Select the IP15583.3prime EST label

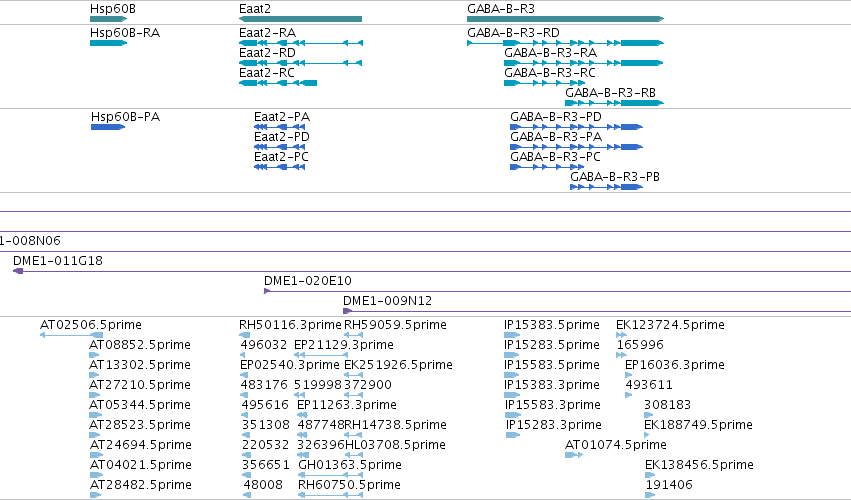[553, 405]
